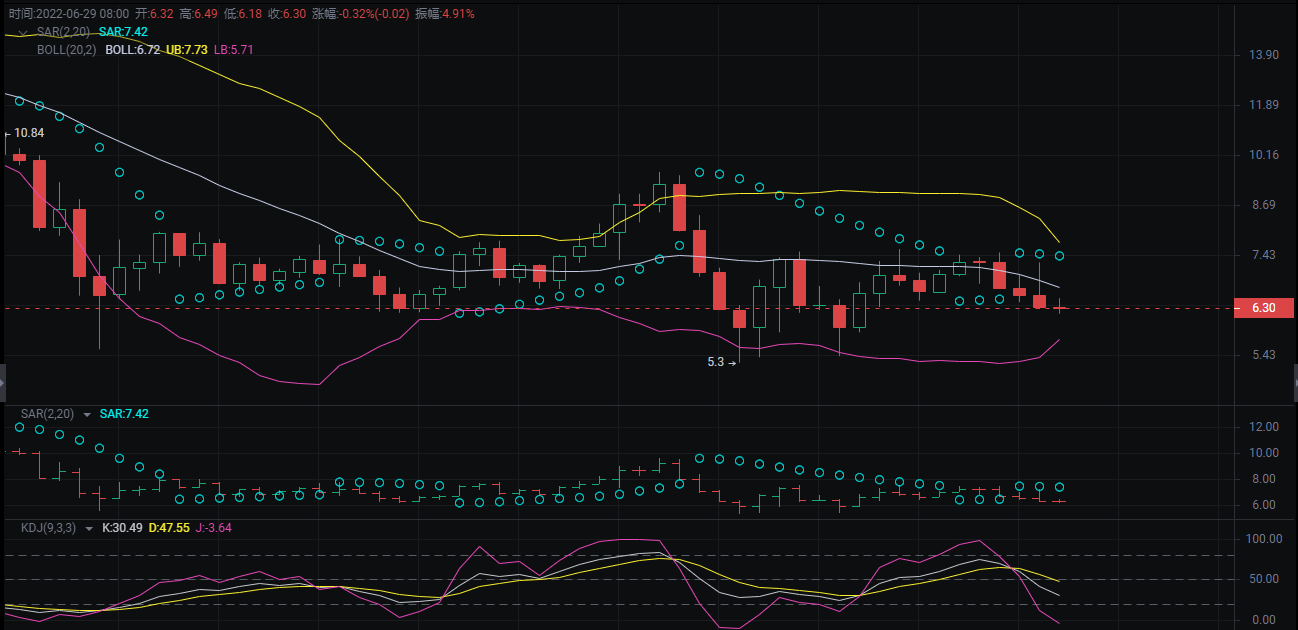The image size is (1298, 630).
Task: Click the left edge panel expand arrow
Action: (x=3, y=382)
